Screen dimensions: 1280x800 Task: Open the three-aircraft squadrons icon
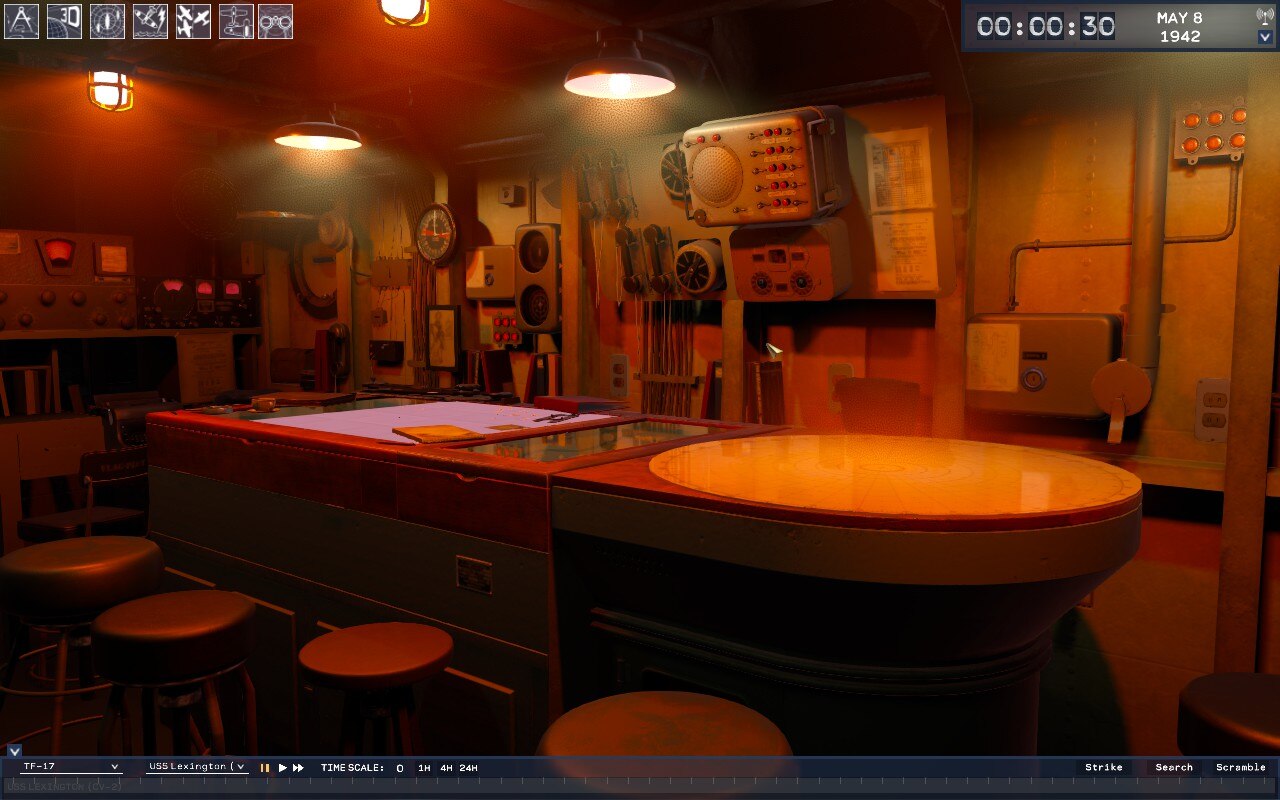pos(193,21)
